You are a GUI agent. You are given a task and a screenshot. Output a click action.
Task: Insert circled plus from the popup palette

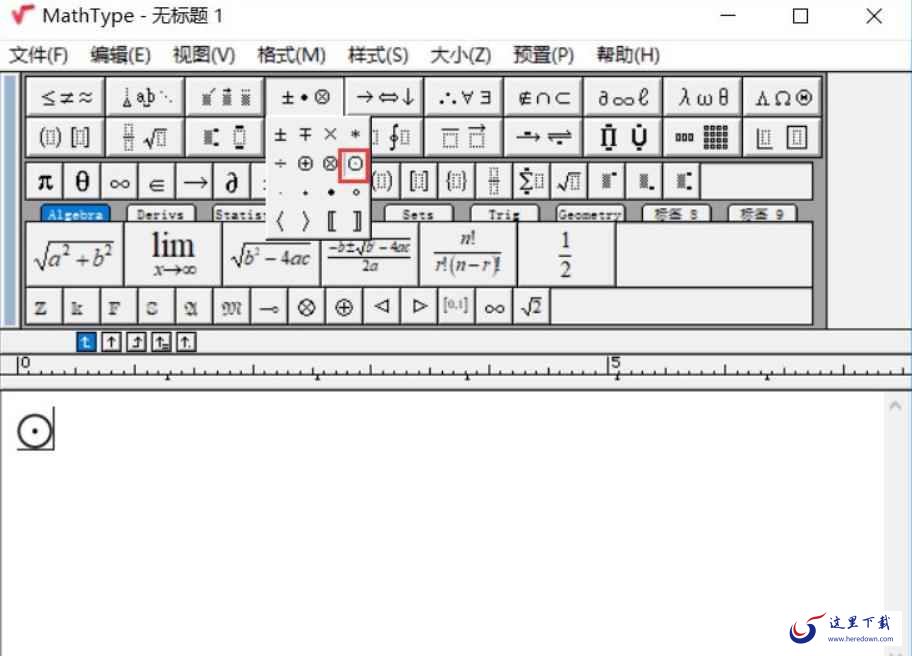pos(305,163)
